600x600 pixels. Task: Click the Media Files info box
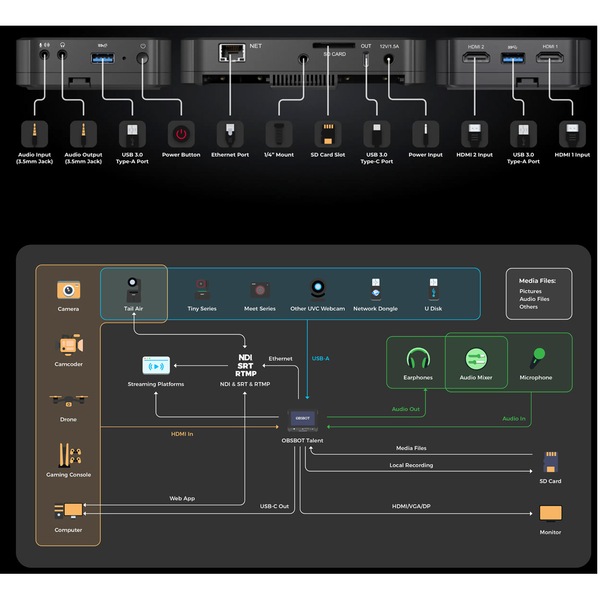point(539,293)
